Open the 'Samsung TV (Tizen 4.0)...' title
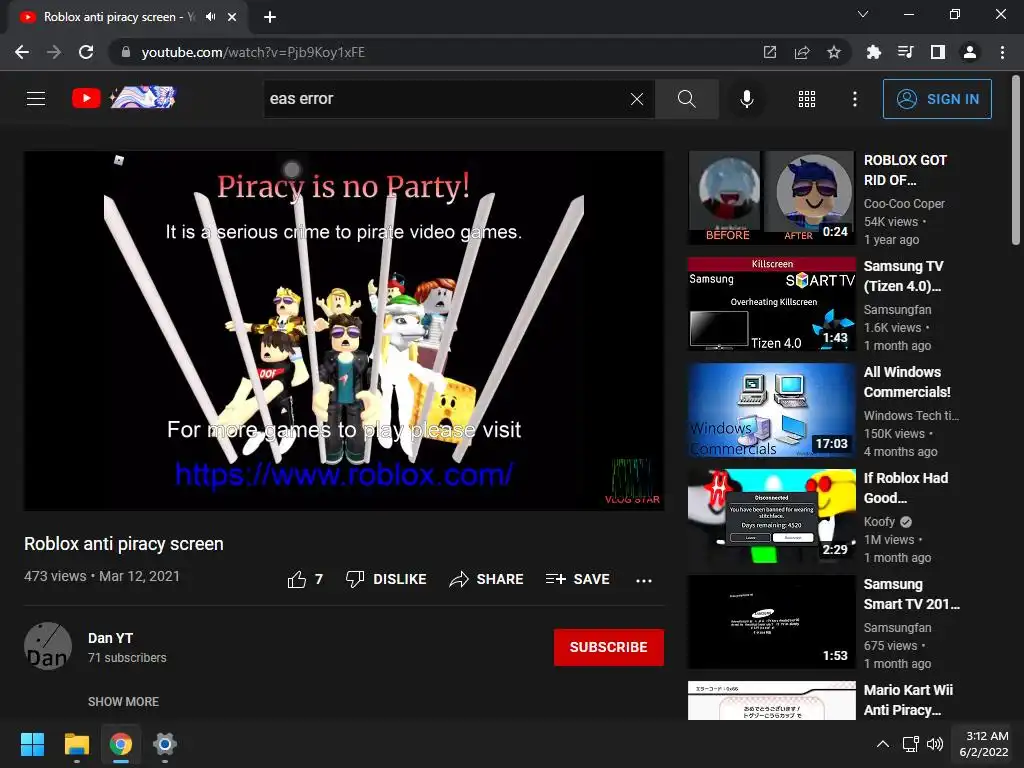This screenshot has width=1024, height=768. [904, 276]
